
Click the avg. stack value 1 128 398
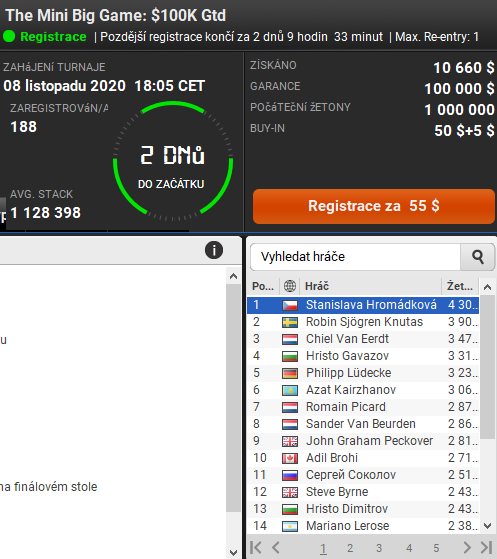46,213
